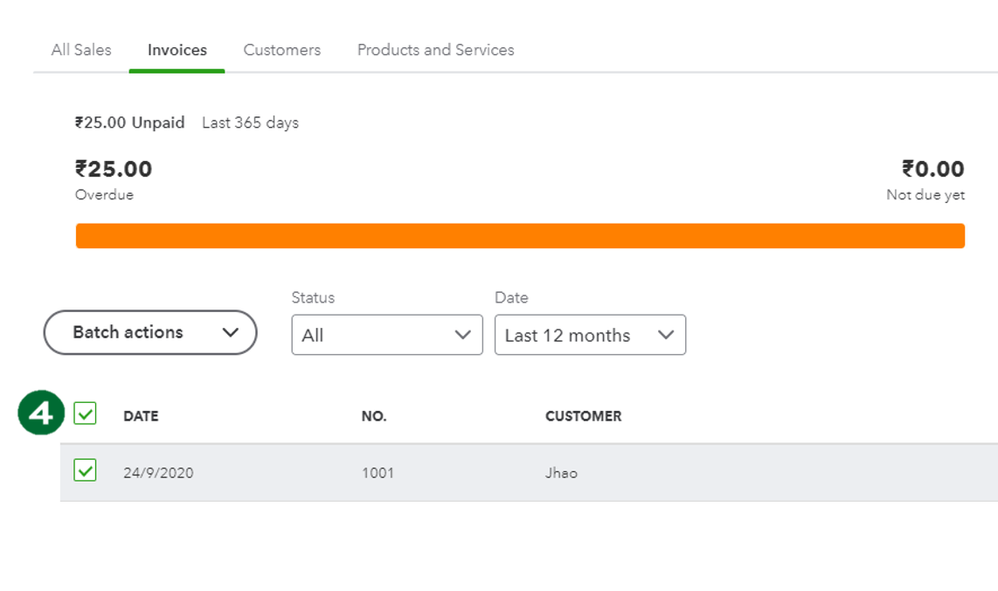Open the All Sales tab

click(81, 50)
